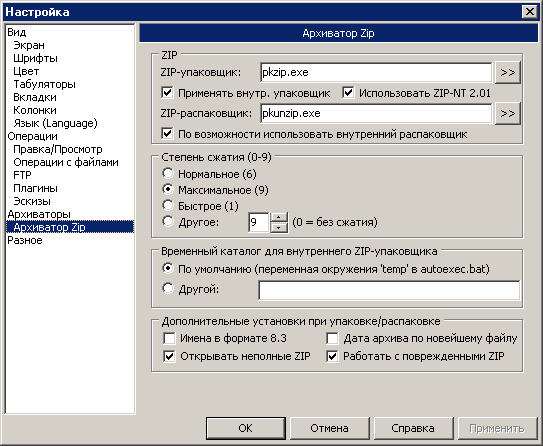Image resolution: width=543 pixels, height=446 pixels.
Task: Enable Имена в формате 8.3 checkbox
Action: point(169,338)
